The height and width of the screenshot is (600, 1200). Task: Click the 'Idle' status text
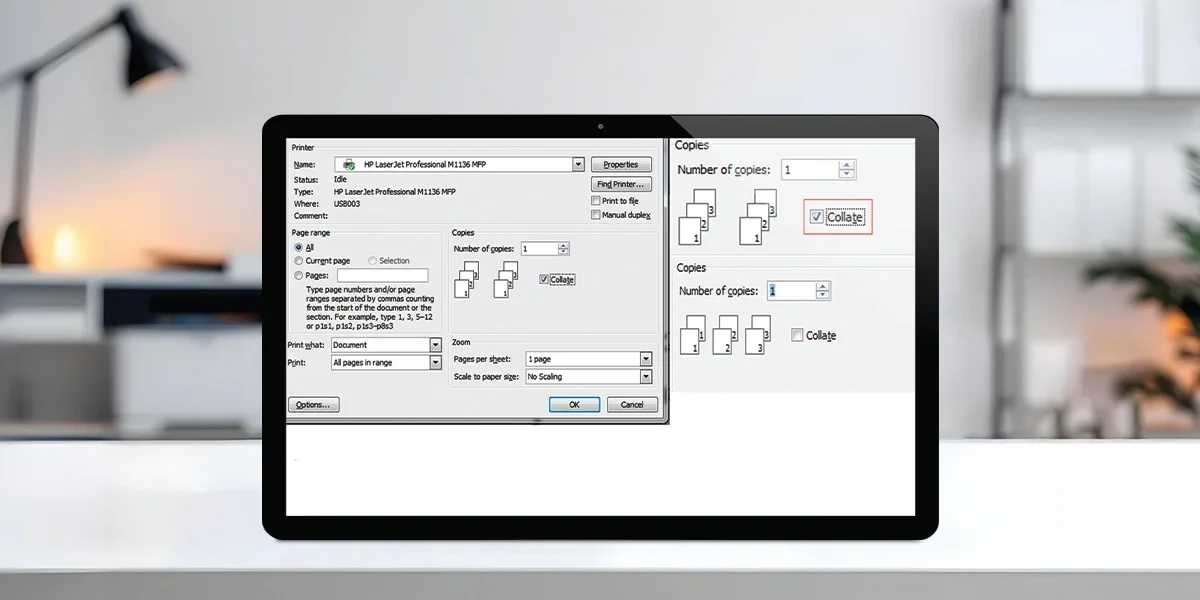pyautogui.click(x=340, y=180)
